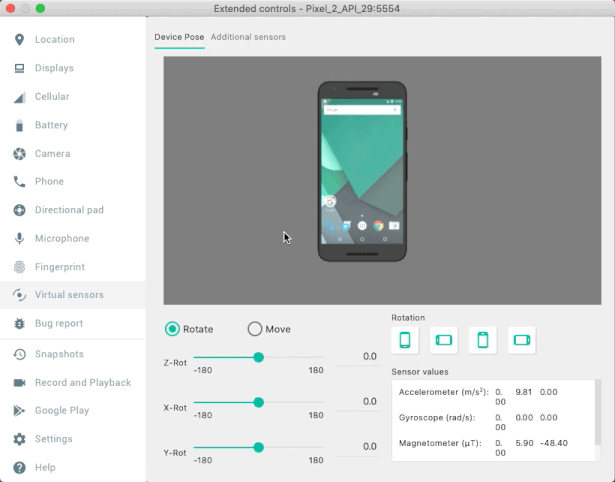Go to the Directional pad section
Image resolution: width=615 pixels, height=482 pixels.
tap(73, 210)
